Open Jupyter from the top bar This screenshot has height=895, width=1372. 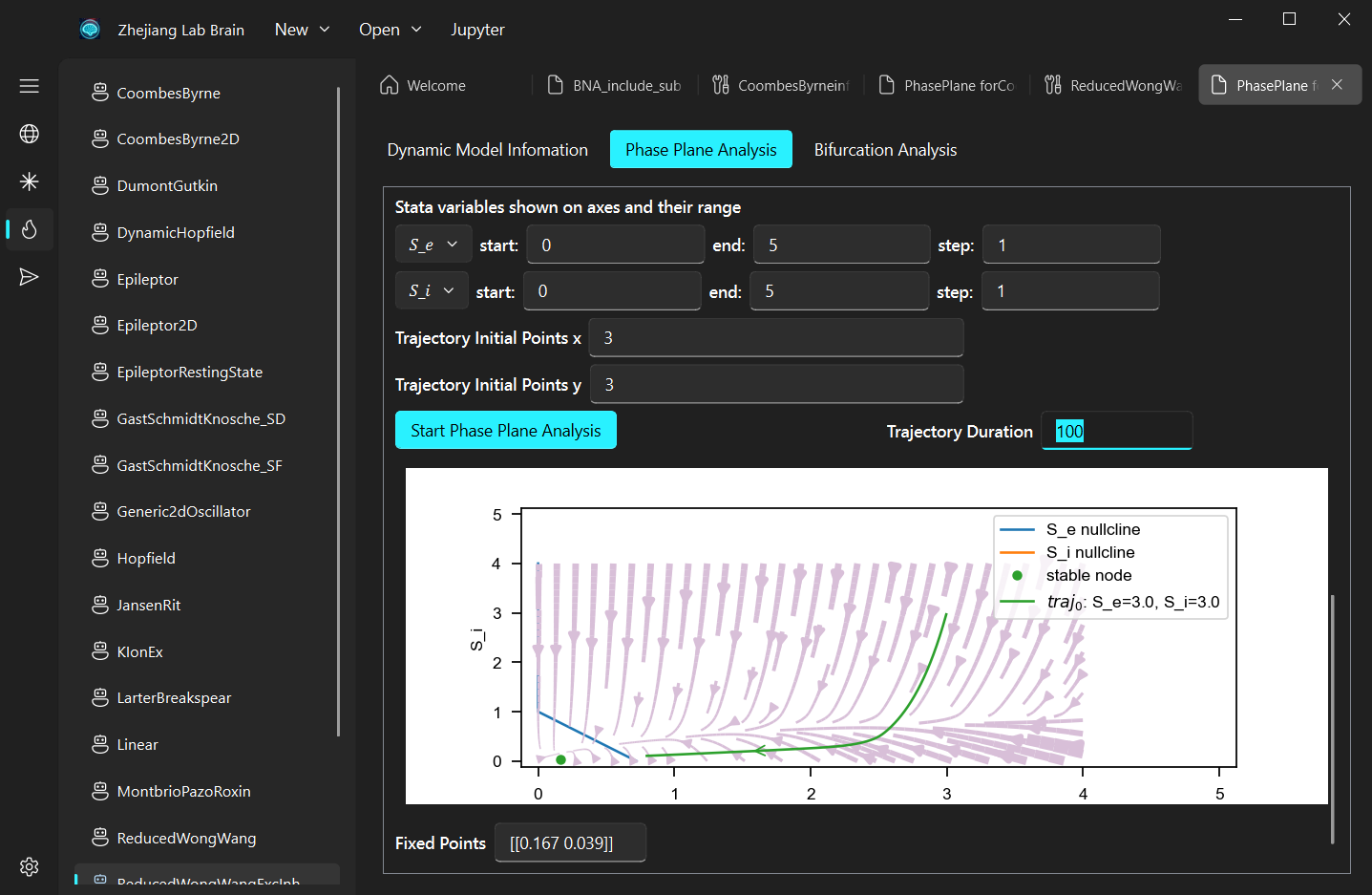point(477,30)
